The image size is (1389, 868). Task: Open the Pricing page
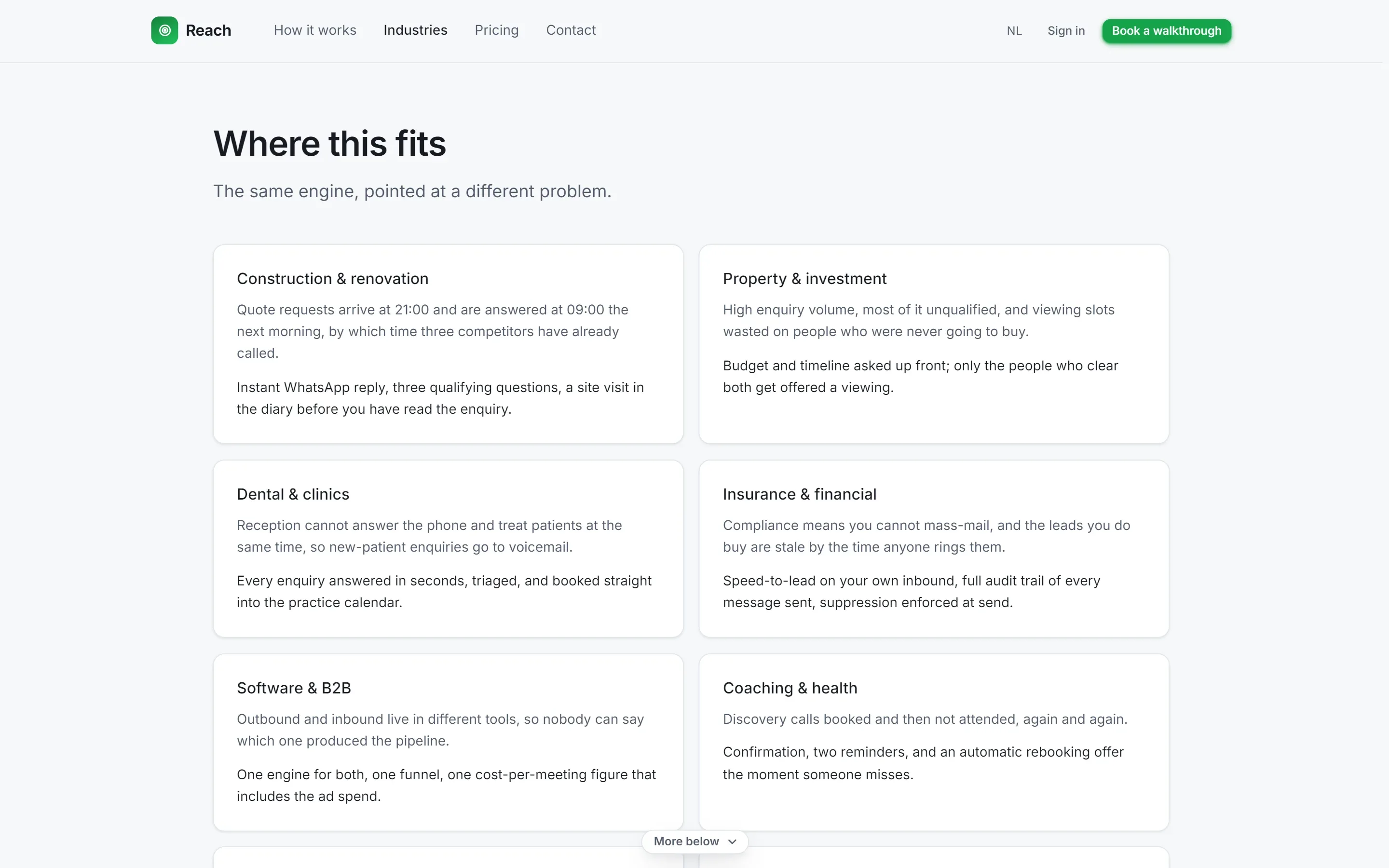pos(496,30)
